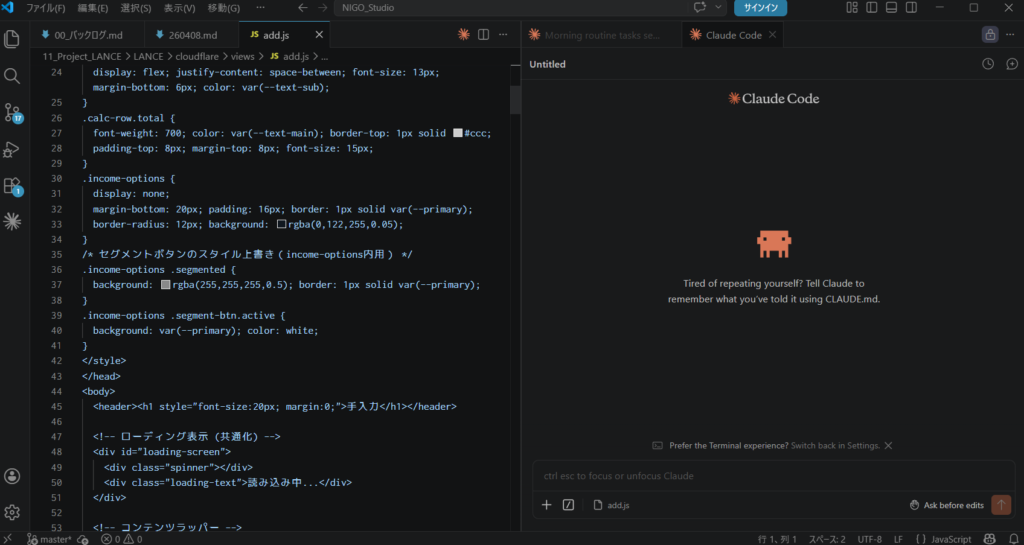Start a new Claude chat conversation
Image resolution: width=1024 pixels, height=545 pixels.
1011,64
